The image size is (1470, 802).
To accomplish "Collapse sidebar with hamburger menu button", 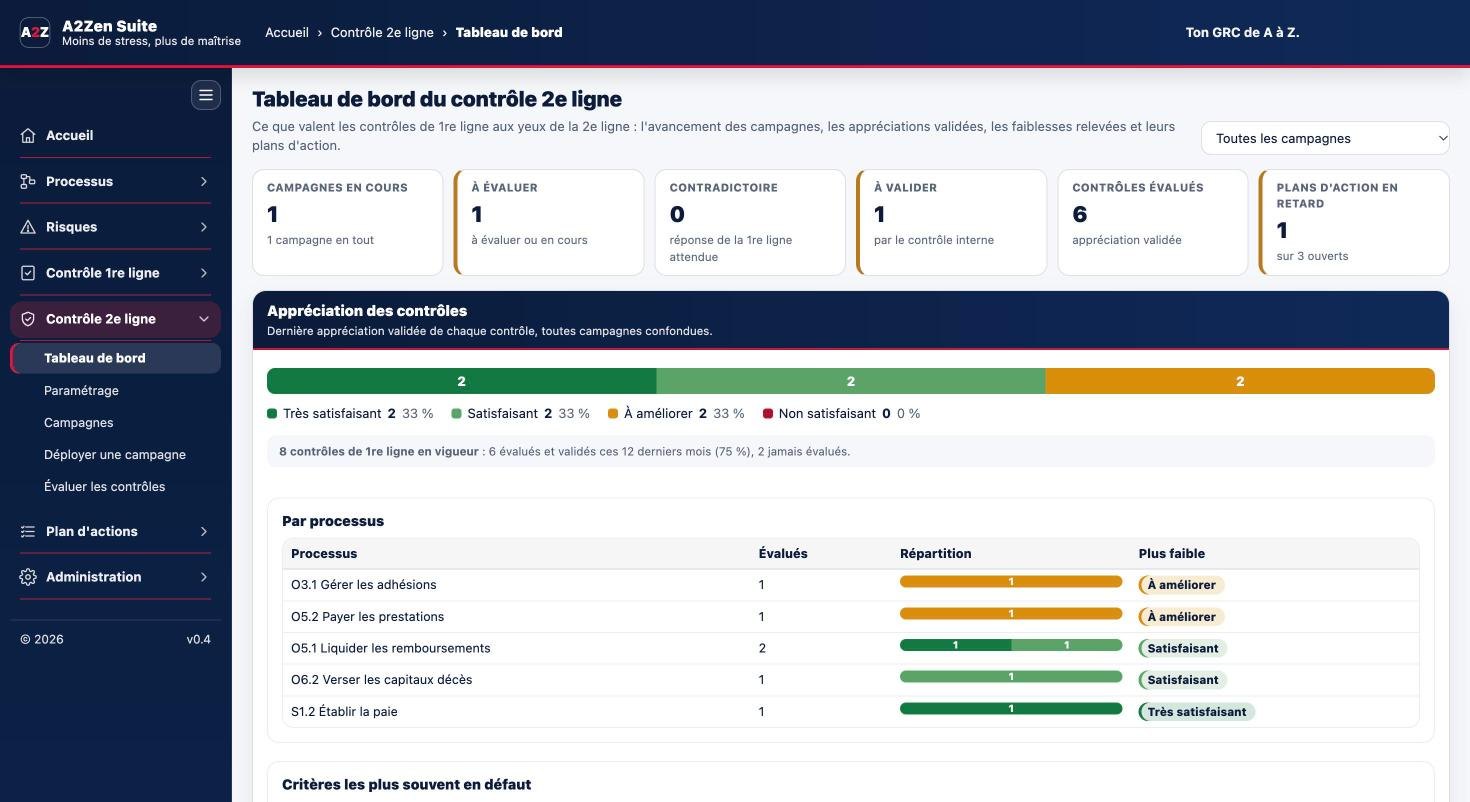I will point(206,95).
